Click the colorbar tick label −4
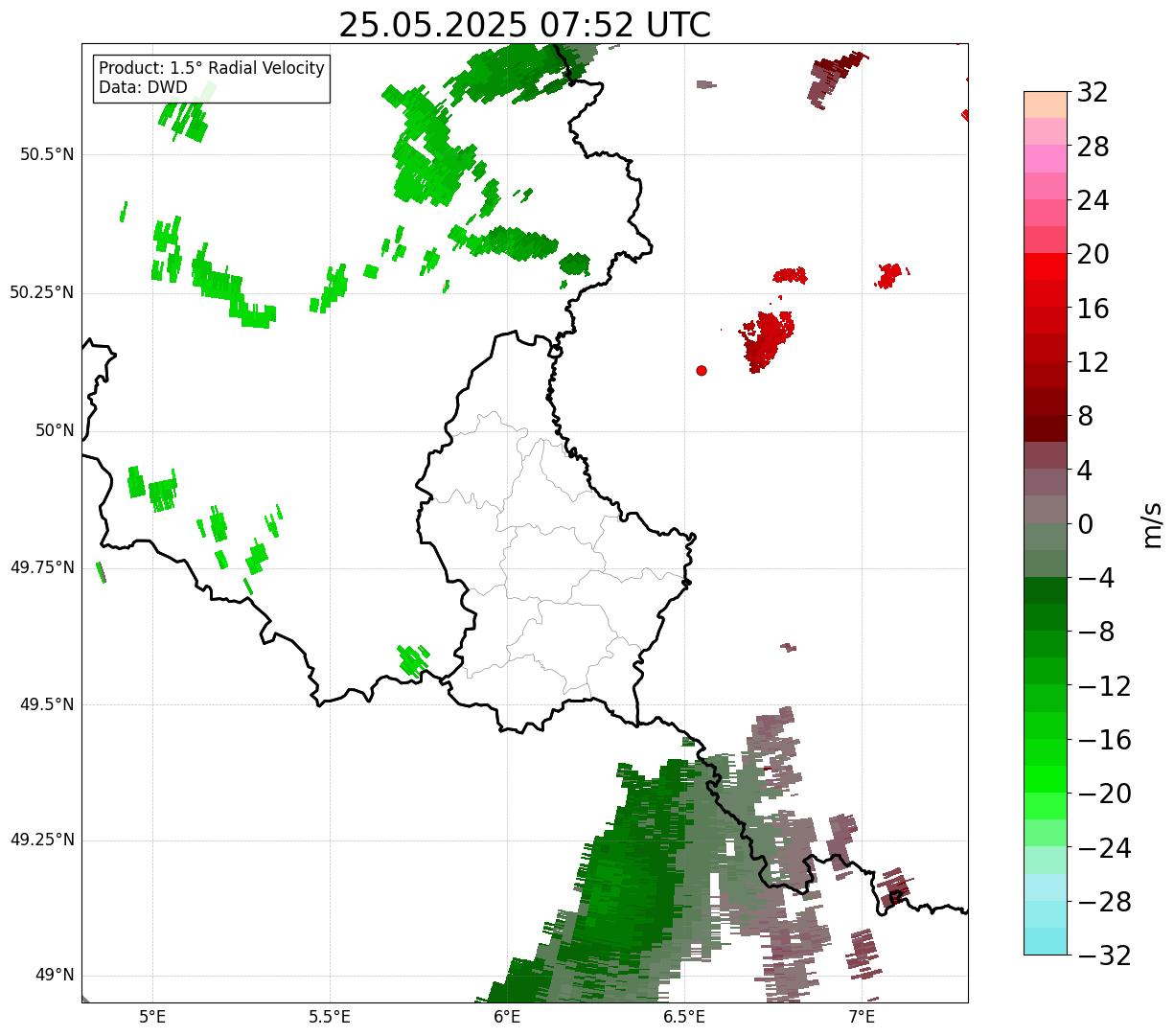Image resolution: width=1174 pixels, height=1036 pixels. pos(1096,578)
